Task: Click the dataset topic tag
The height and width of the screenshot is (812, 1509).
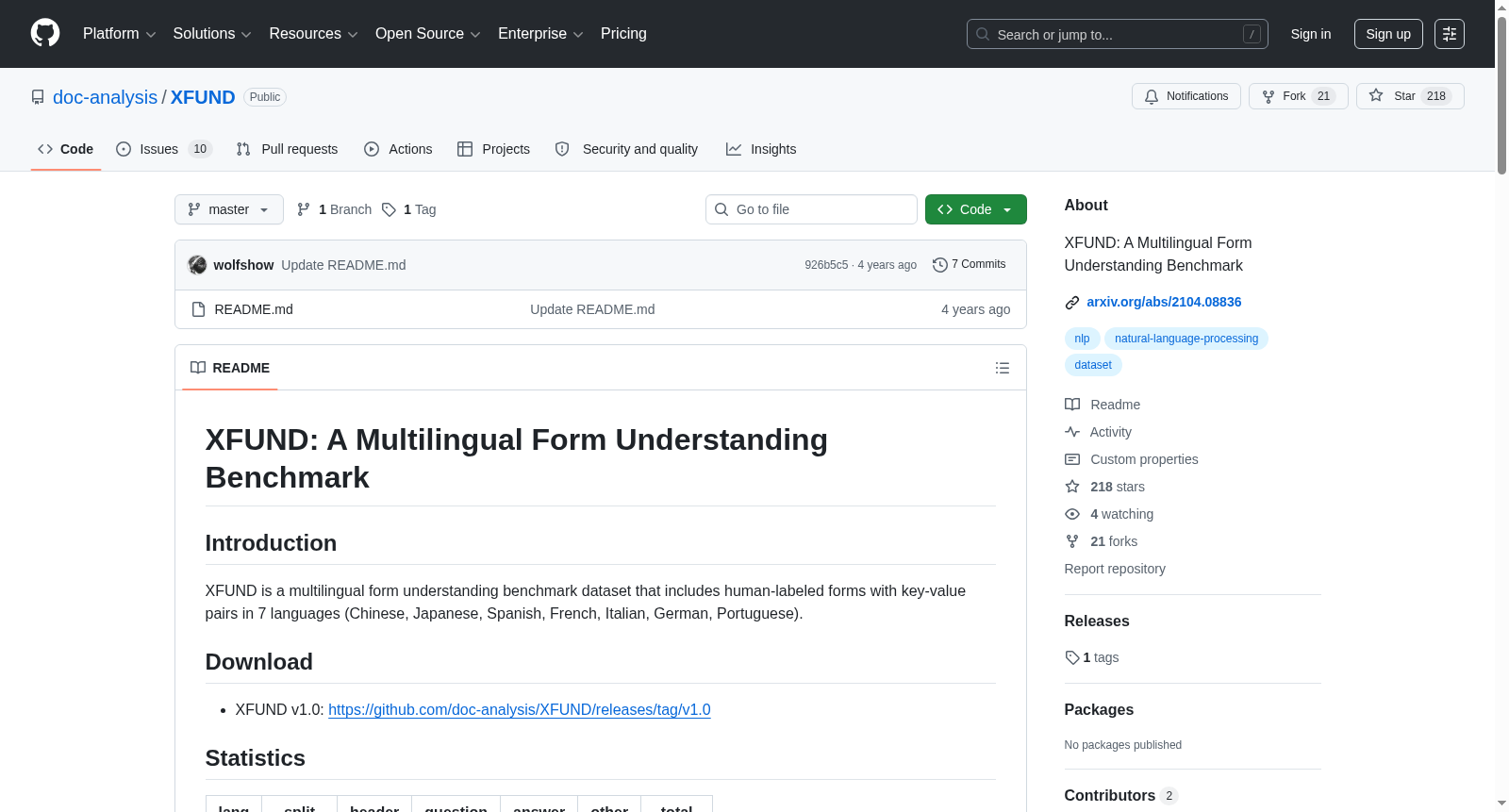Action: 1093,365
